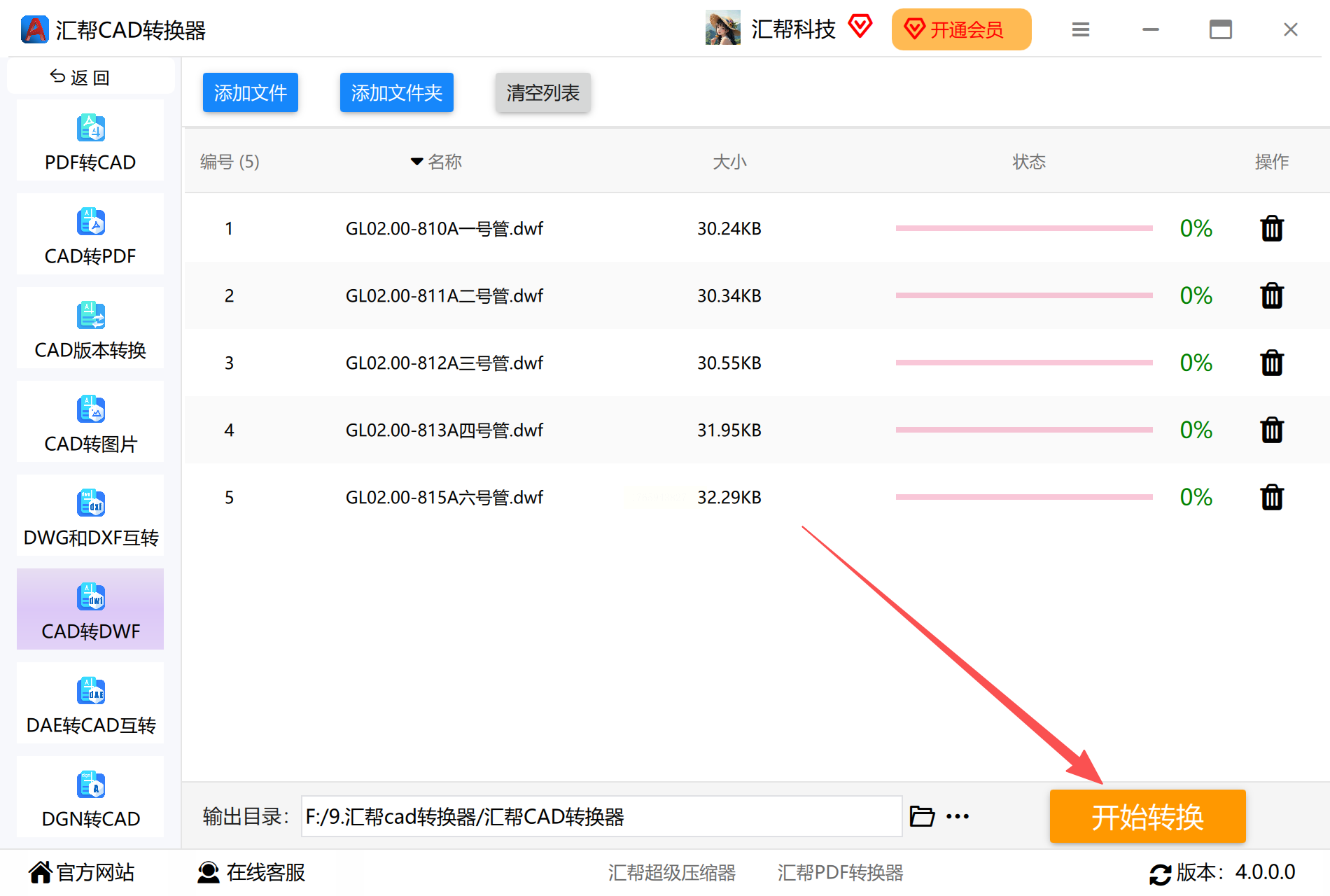Click file name GL02.00-810A一号管.dwf
Screen dimensions: 1330x896
click(444, 228)
